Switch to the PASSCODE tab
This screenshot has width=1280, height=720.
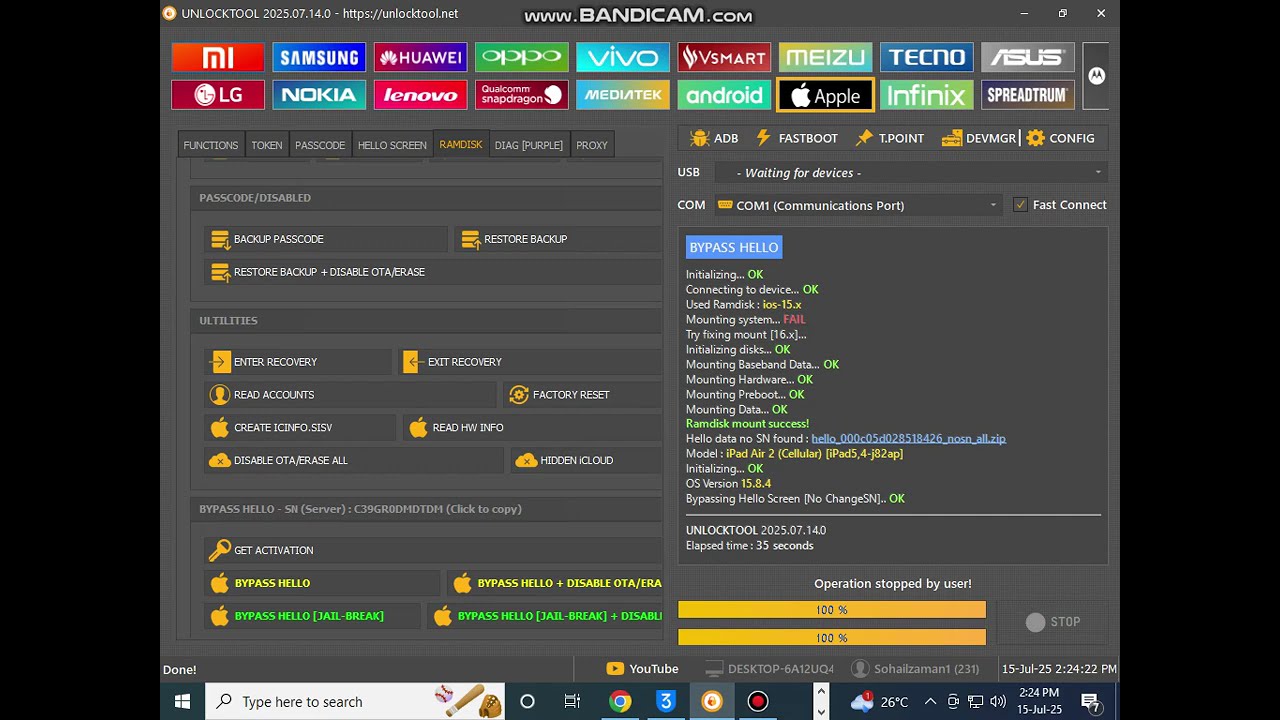(x=320, y=145)
